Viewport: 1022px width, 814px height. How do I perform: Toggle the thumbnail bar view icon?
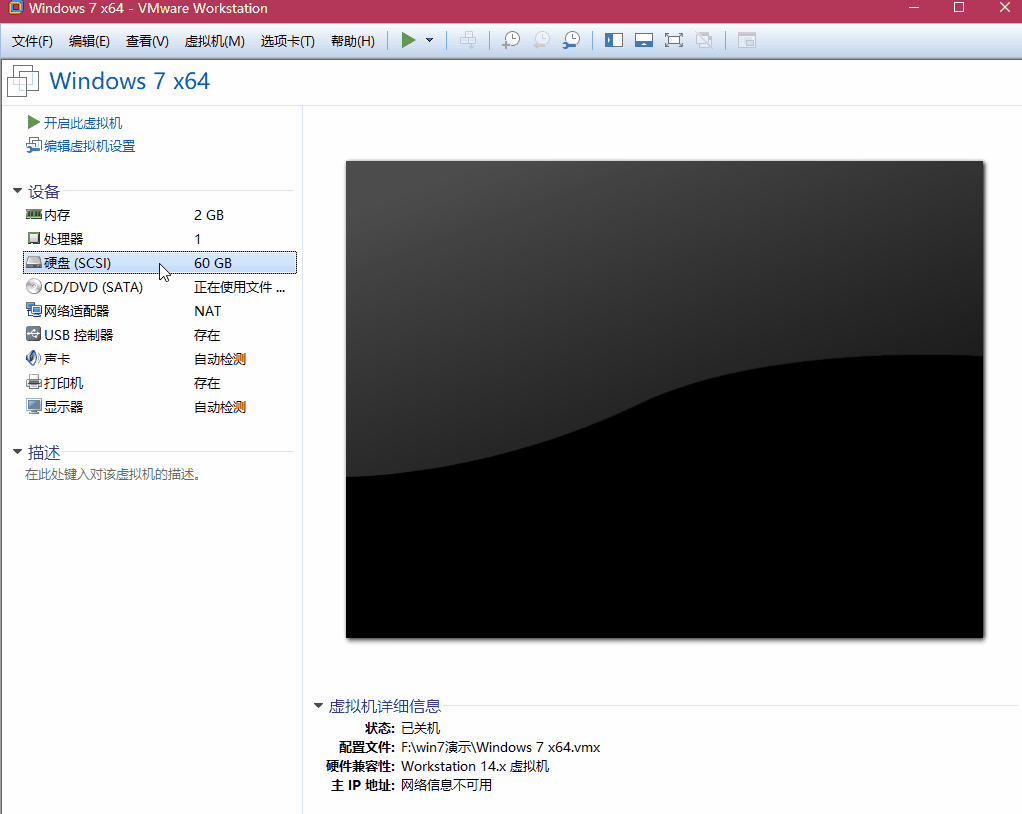644,40
